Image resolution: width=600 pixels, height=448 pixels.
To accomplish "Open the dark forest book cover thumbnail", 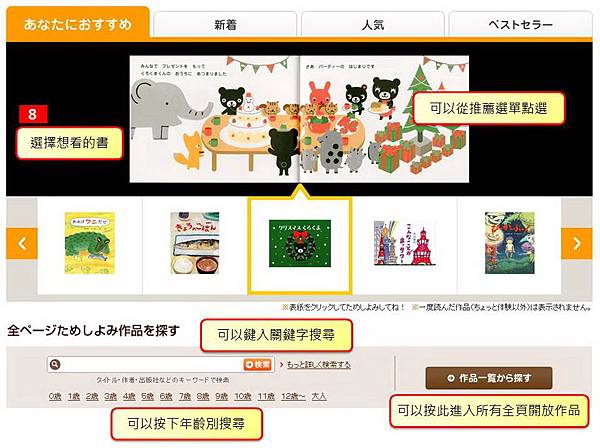I will pos(510,243).
